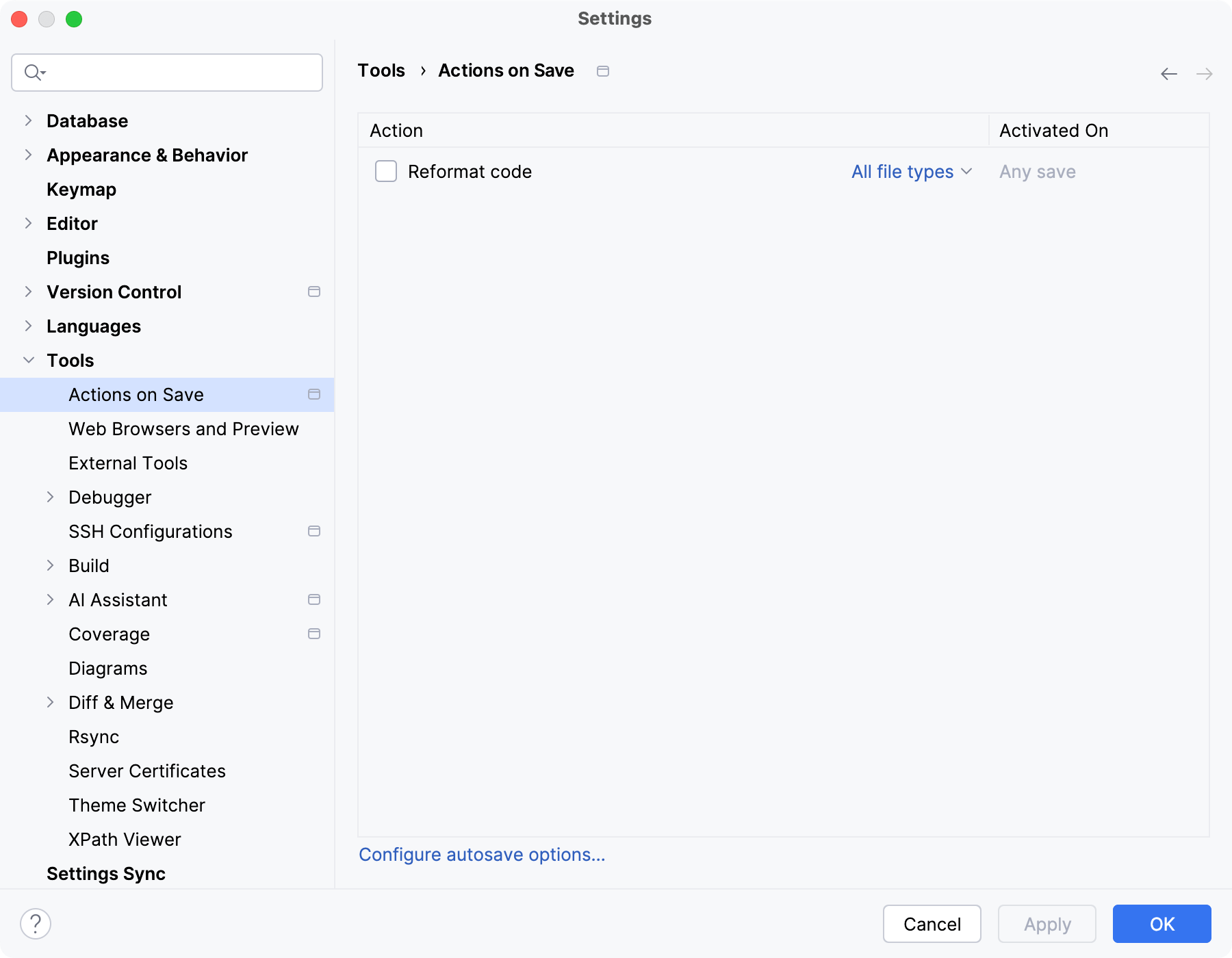The width and height of the screenshot is (1232, 958).
Task: Enable the Reformat code checkbox
Action: pyautogui.click(x=385, y=171)
